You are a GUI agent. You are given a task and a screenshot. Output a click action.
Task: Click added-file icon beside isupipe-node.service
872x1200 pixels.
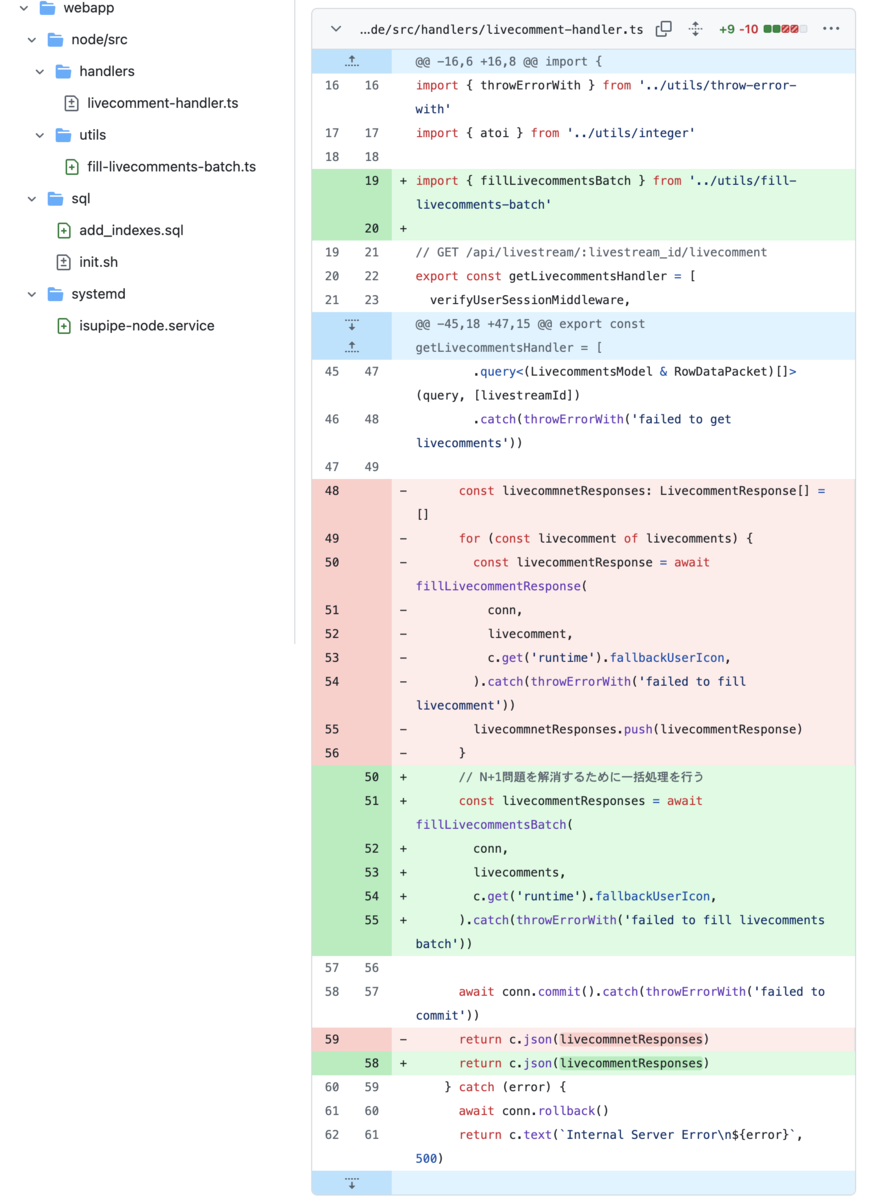click(x=63, y=326)
